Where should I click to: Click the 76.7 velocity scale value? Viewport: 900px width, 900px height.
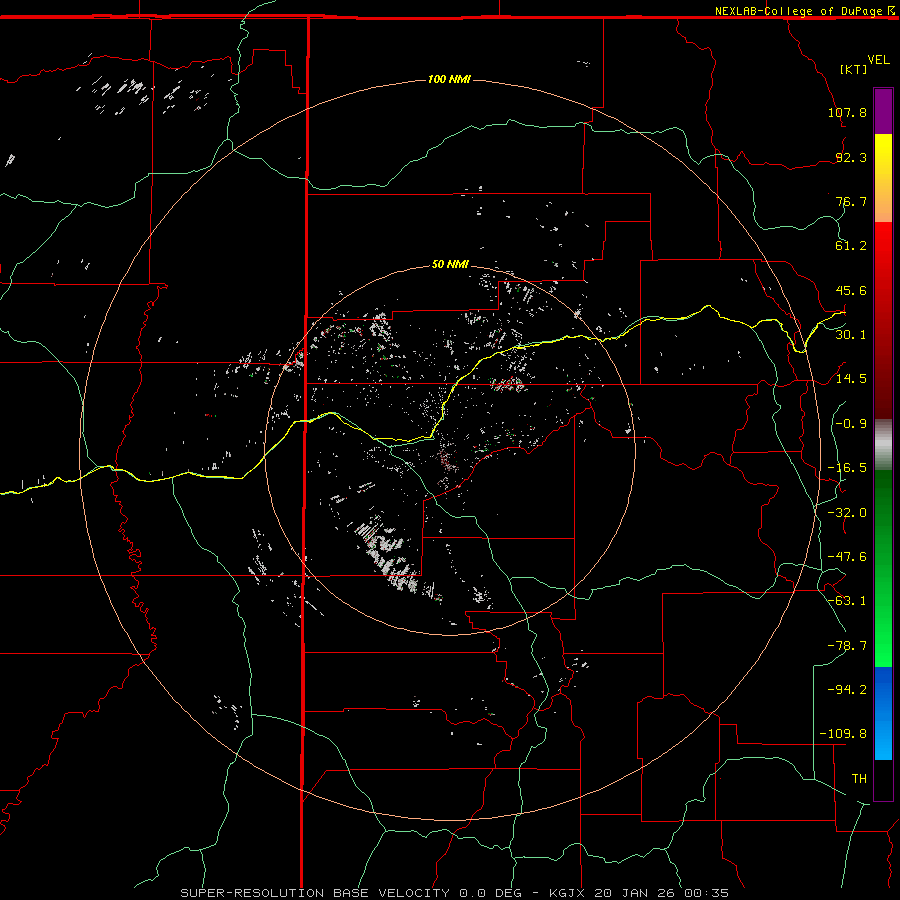tap(851, 201)
